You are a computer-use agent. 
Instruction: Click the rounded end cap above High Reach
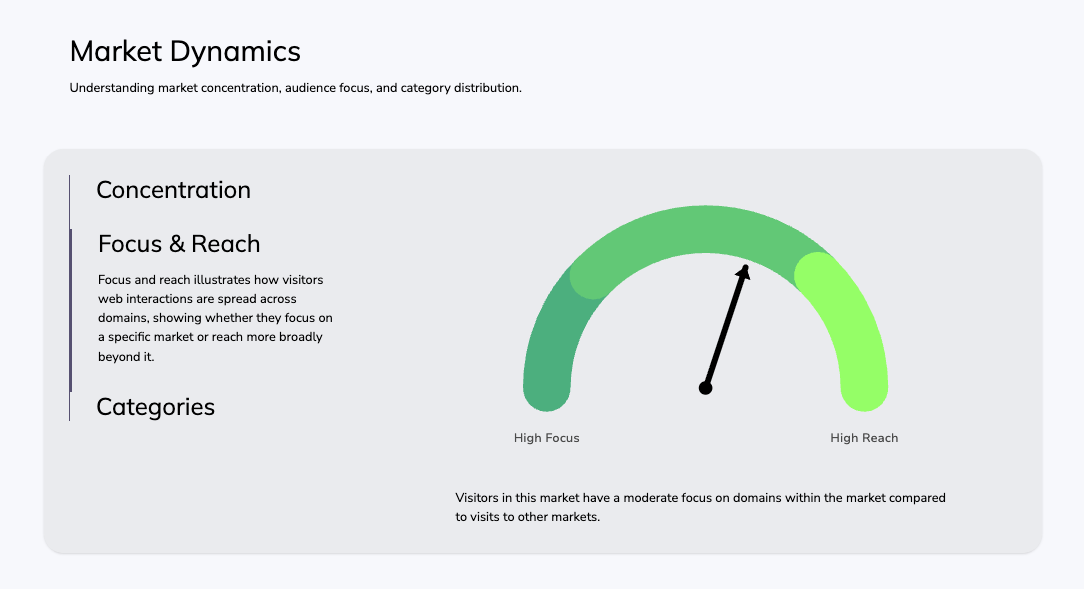coord(864,388)
